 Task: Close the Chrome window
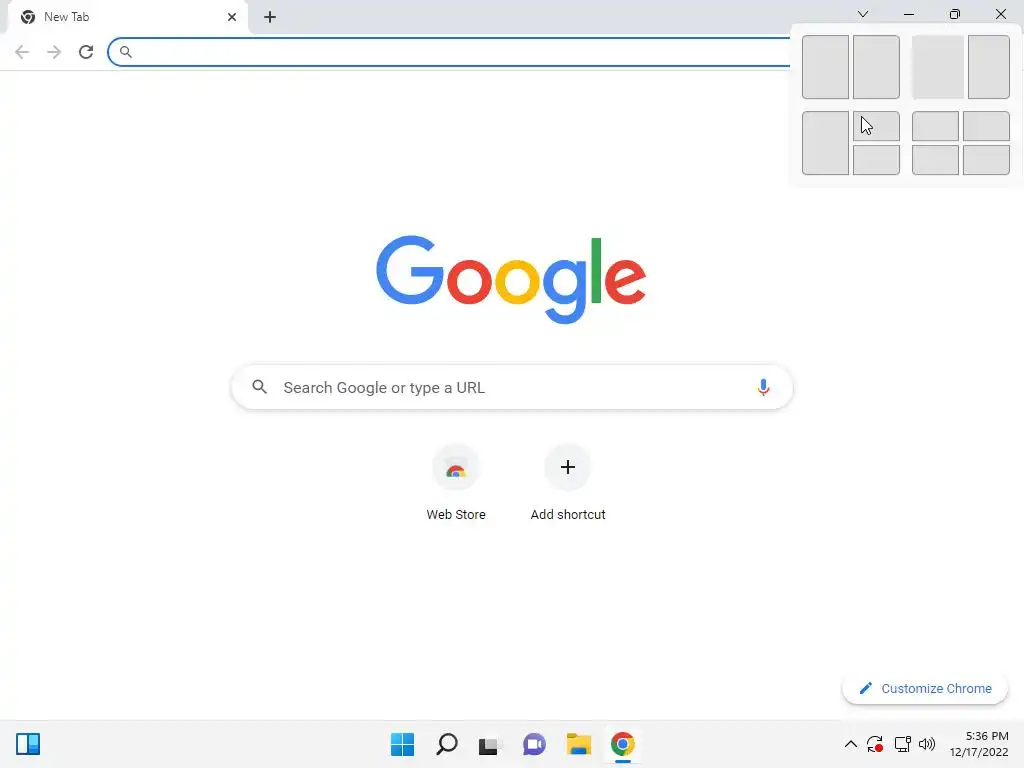(x=1000, y=14)
